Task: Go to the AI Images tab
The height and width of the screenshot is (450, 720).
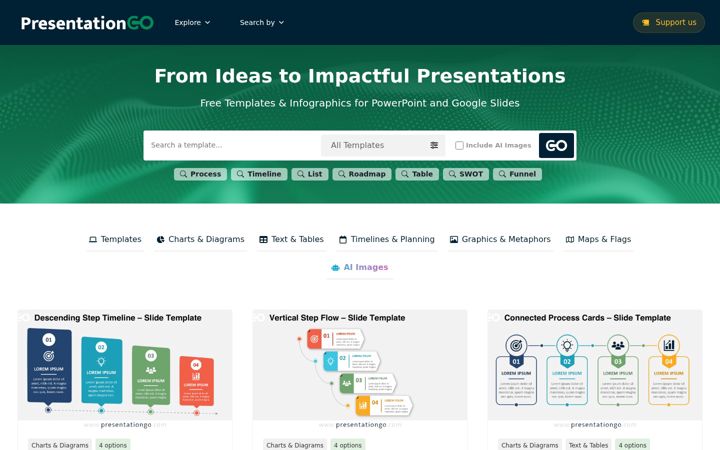Action: click(x=360, y=267)
